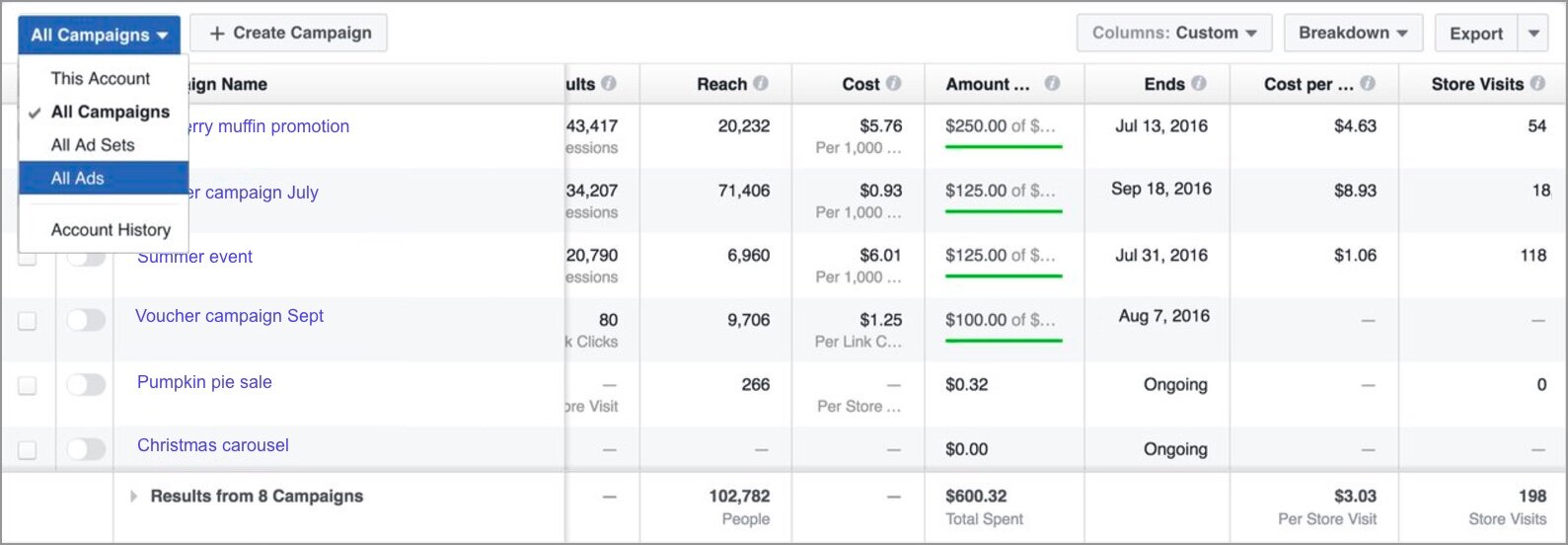Click info icon beside Ends column header

(1198, 84)
